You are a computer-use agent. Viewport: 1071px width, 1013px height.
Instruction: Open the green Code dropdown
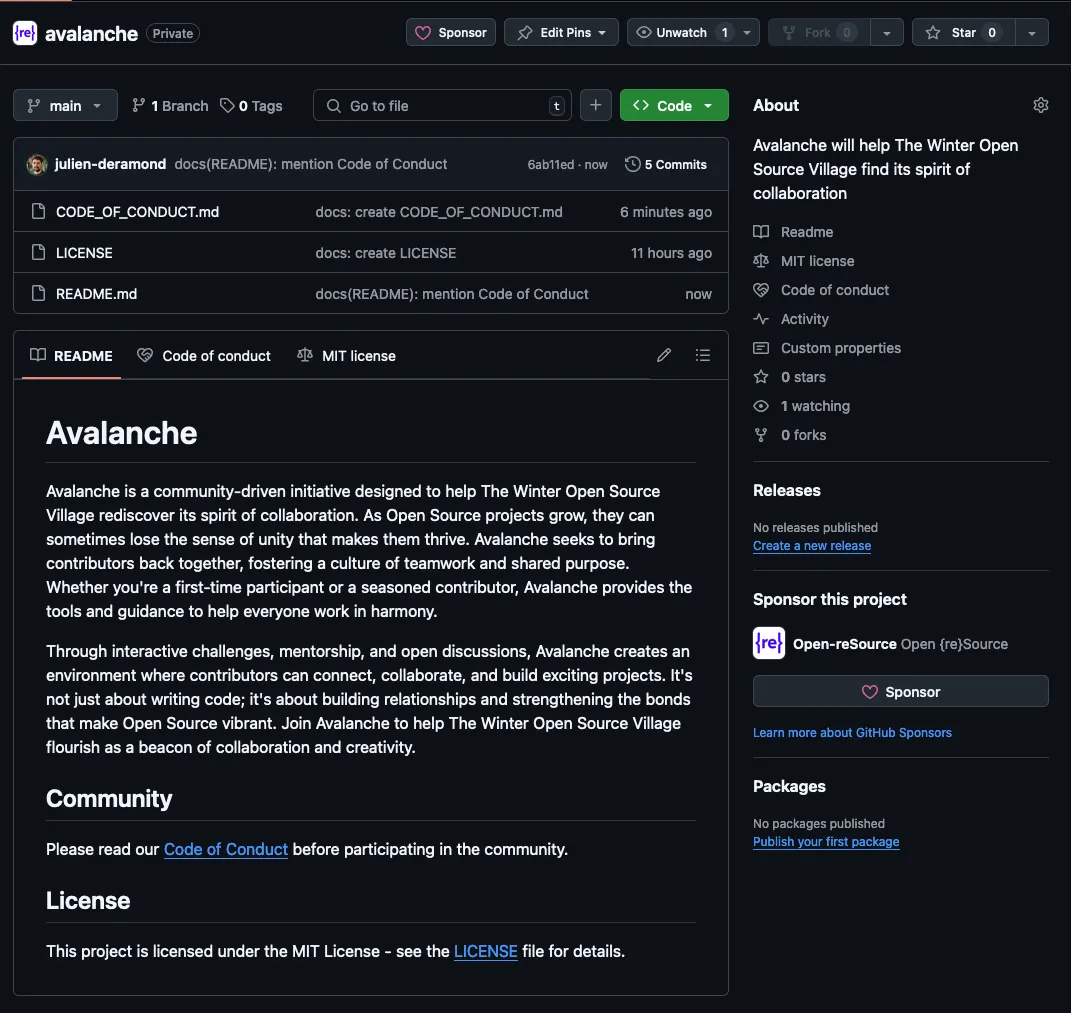(x=674, y=105)
